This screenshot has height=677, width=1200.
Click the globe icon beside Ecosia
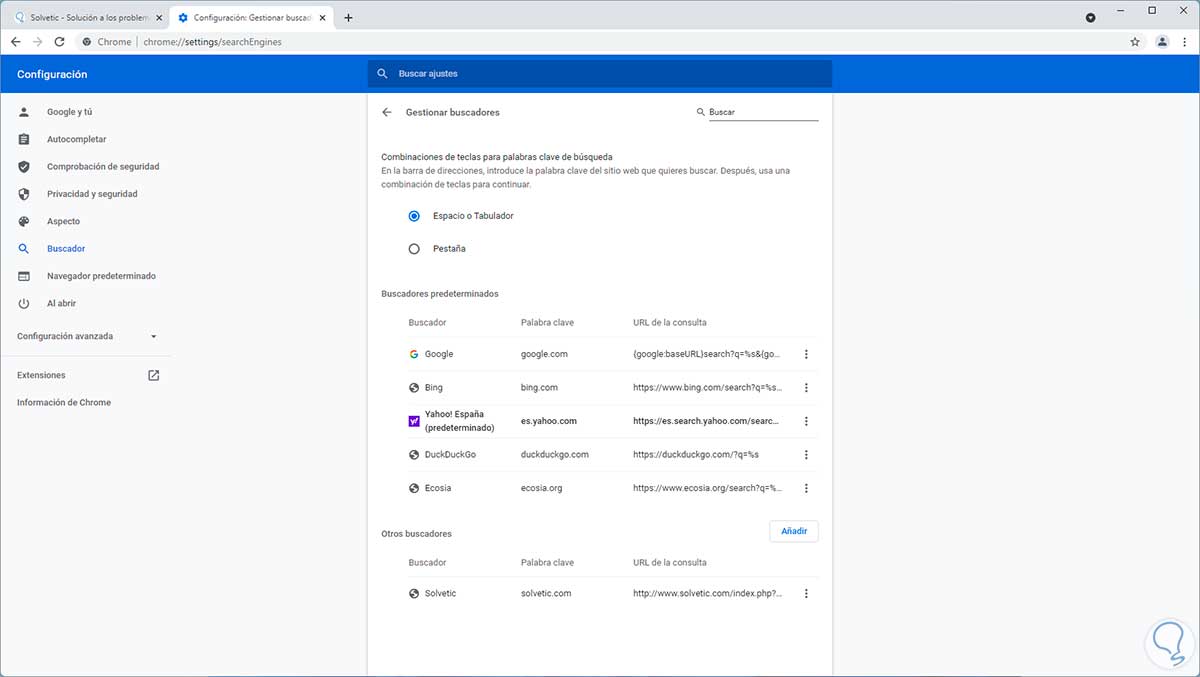click(x=414, y=488)
